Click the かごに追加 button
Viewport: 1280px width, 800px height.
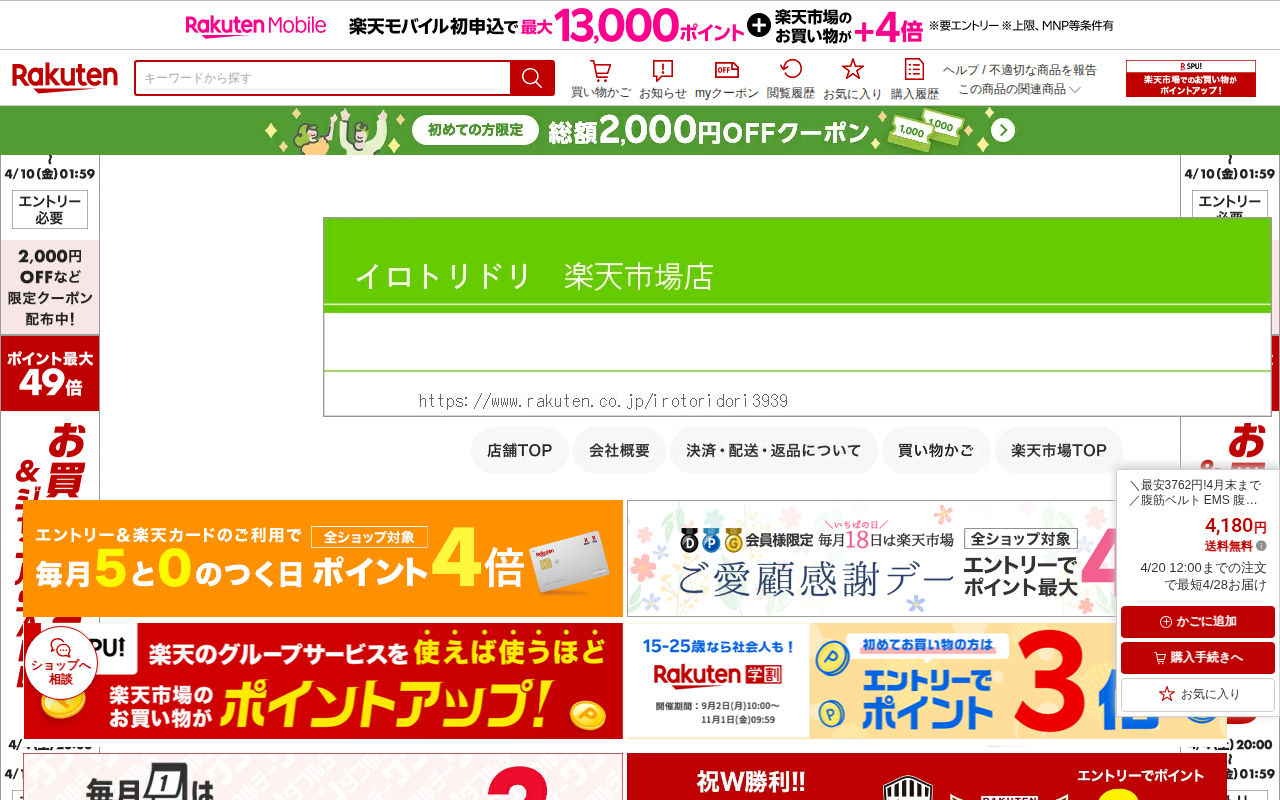click(x=1198, y=622)
